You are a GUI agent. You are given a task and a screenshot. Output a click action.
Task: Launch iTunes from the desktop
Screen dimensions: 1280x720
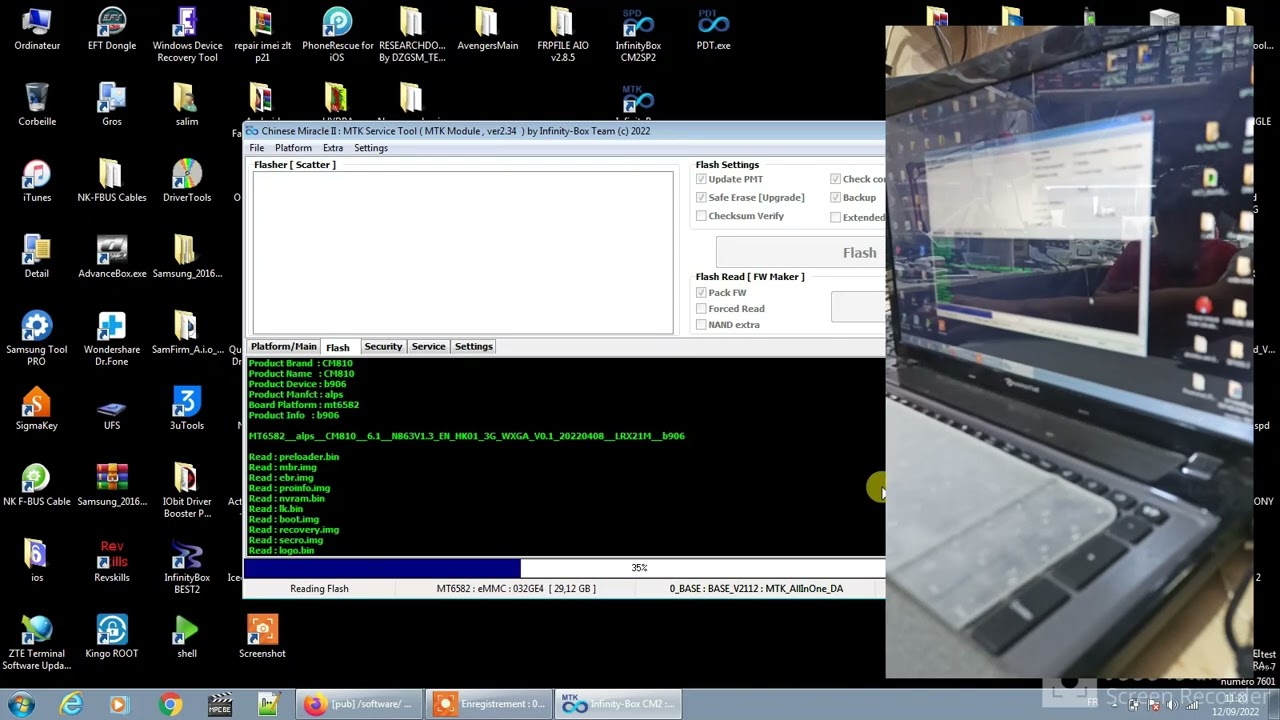tap(37, 181)
